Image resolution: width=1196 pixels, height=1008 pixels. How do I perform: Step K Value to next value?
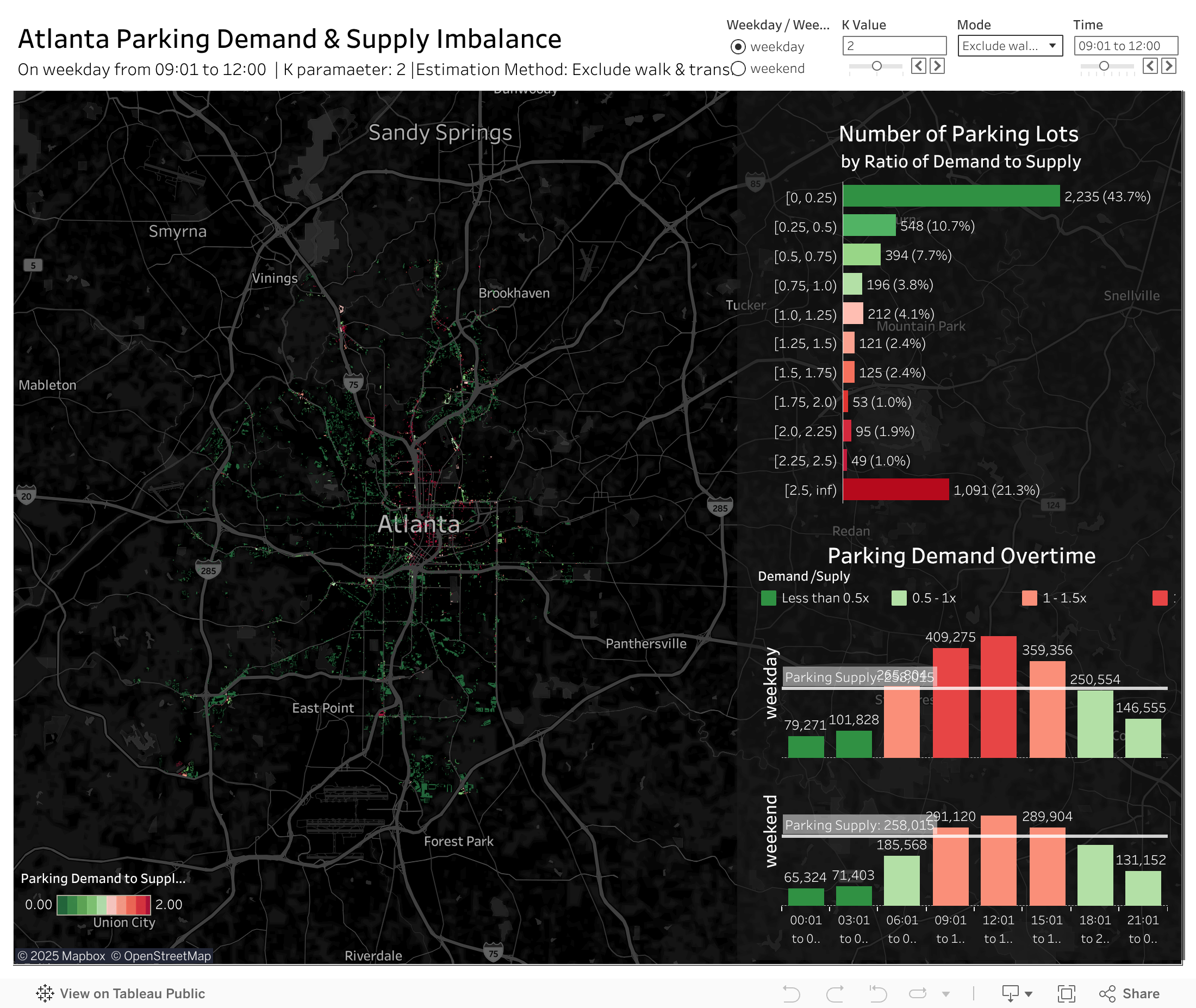tap(937, 66)
